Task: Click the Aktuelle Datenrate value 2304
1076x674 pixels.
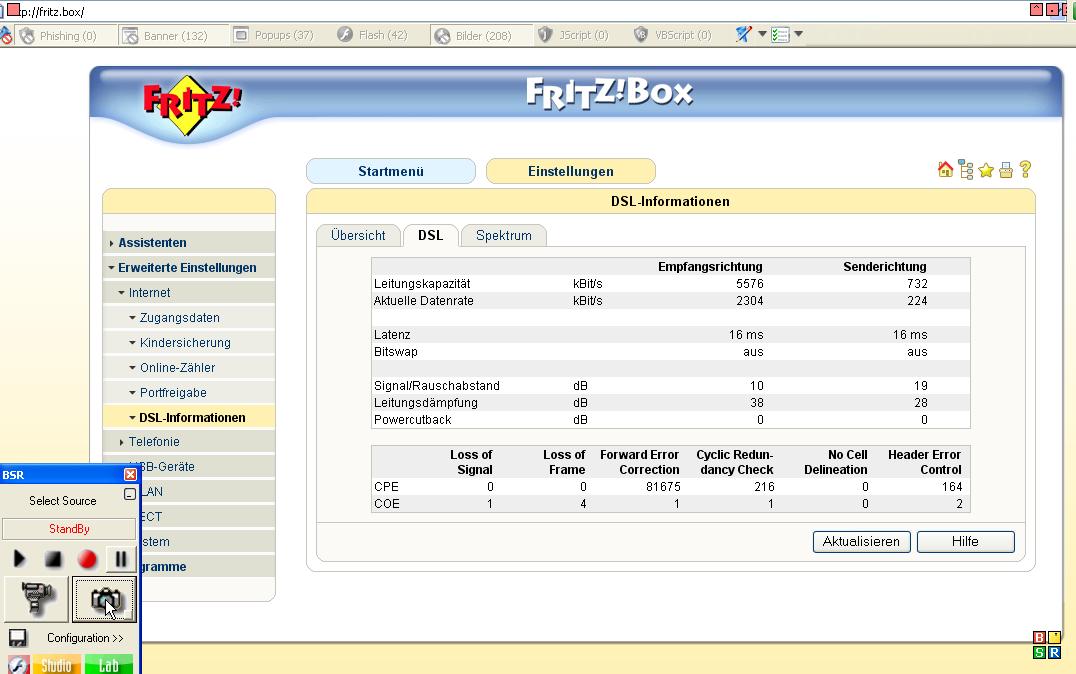Action: (x=749, y=301)
